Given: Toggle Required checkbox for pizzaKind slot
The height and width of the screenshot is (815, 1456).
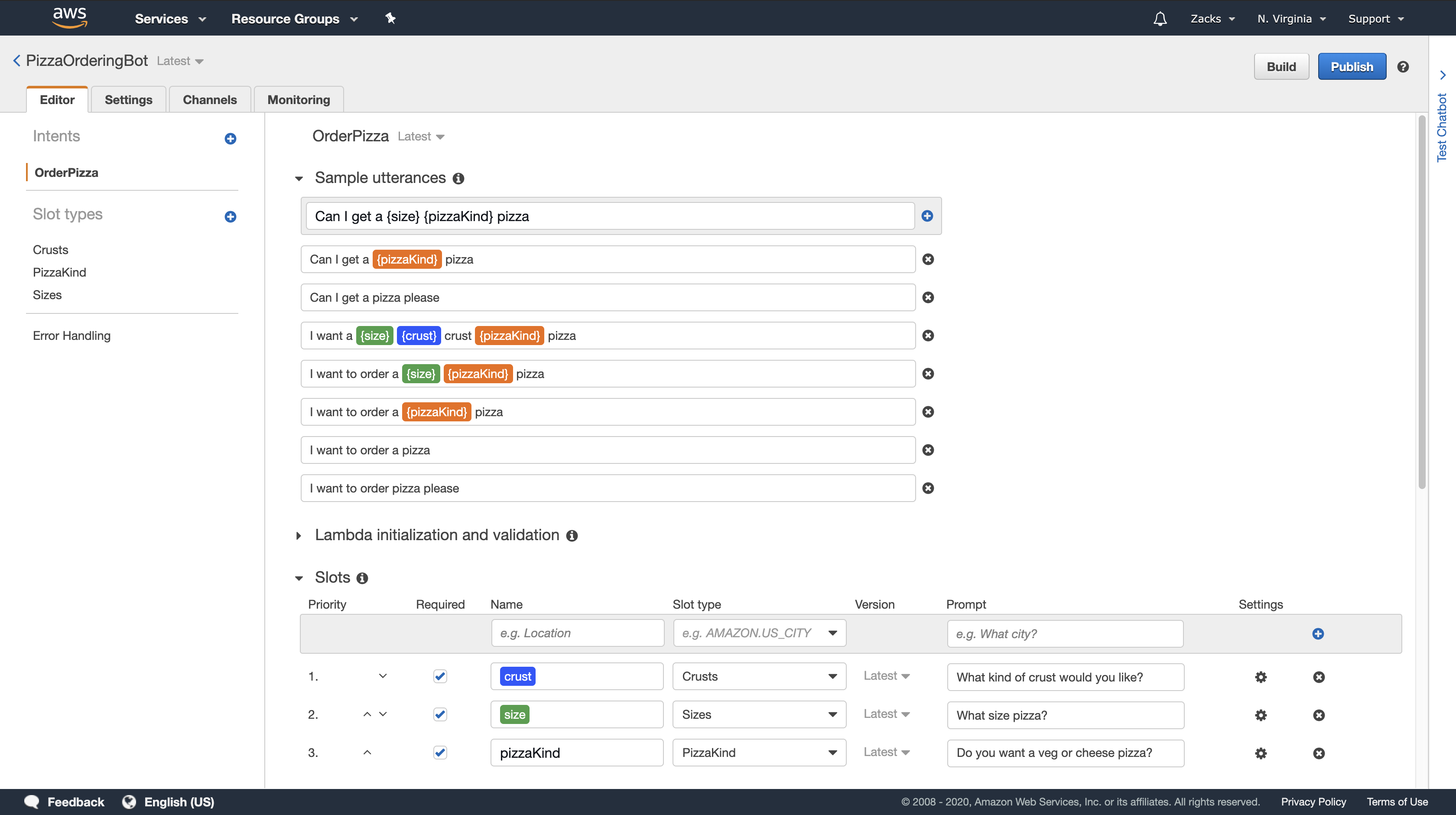Looking at the screenshot, I should [x=440, y=753].
